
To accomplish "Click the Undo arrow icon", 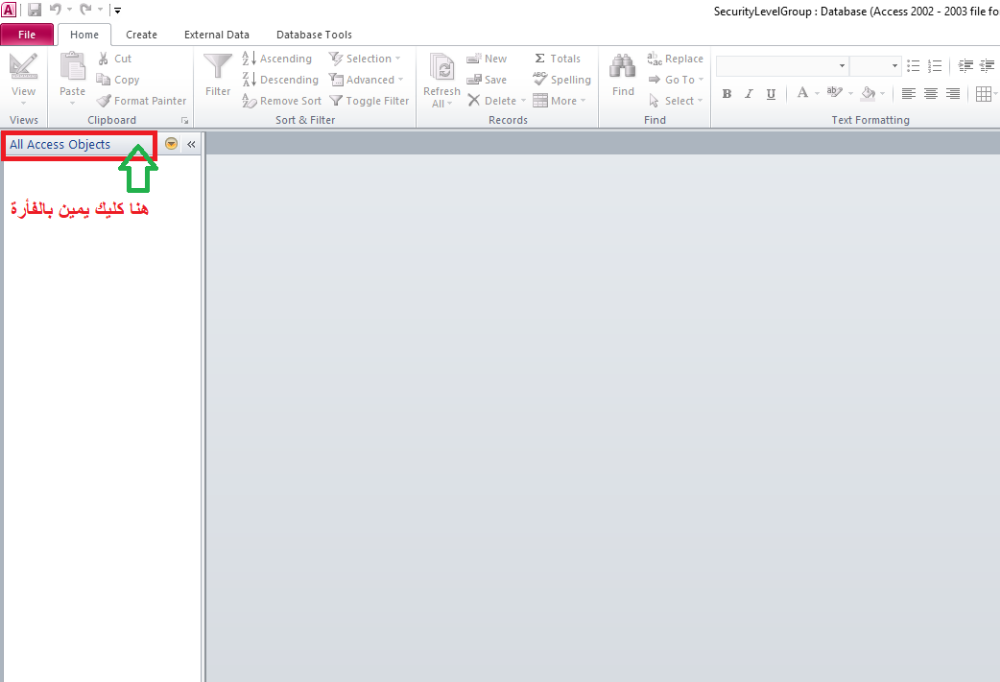I will click(x=55, y=10).
